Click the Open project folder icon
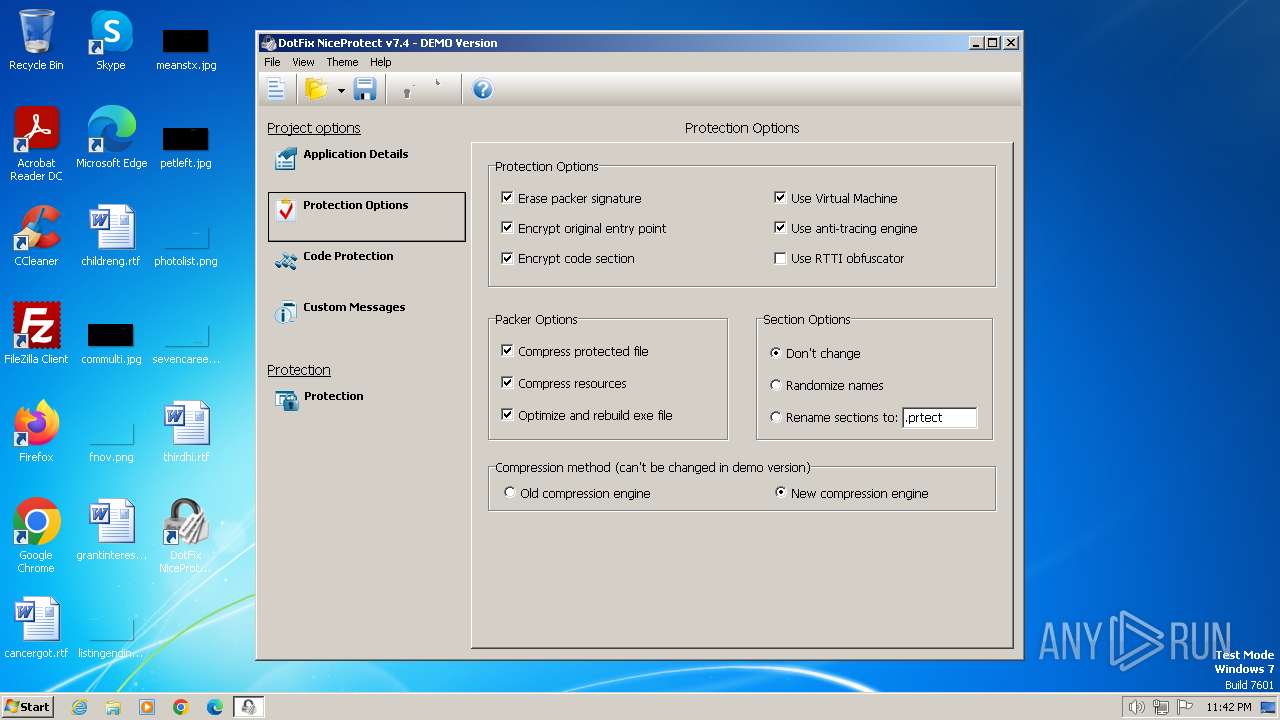 click(x=316, y=89)
